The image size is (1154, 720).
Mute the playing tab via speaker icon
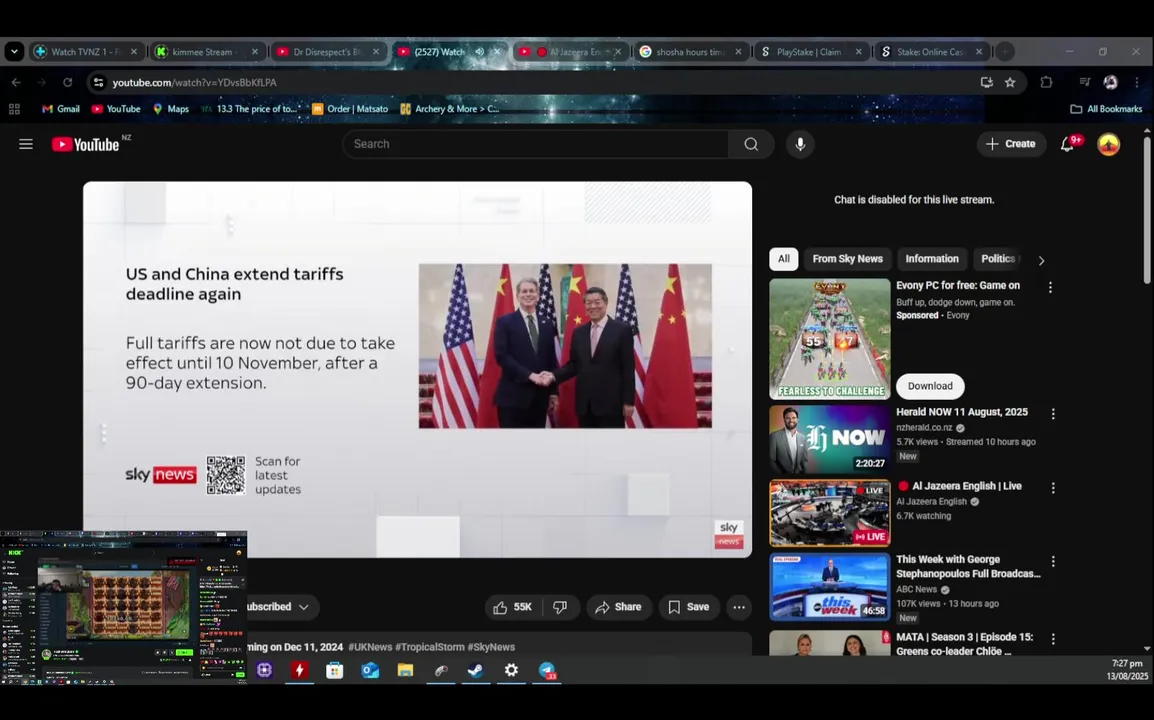[x=480, y=52]
